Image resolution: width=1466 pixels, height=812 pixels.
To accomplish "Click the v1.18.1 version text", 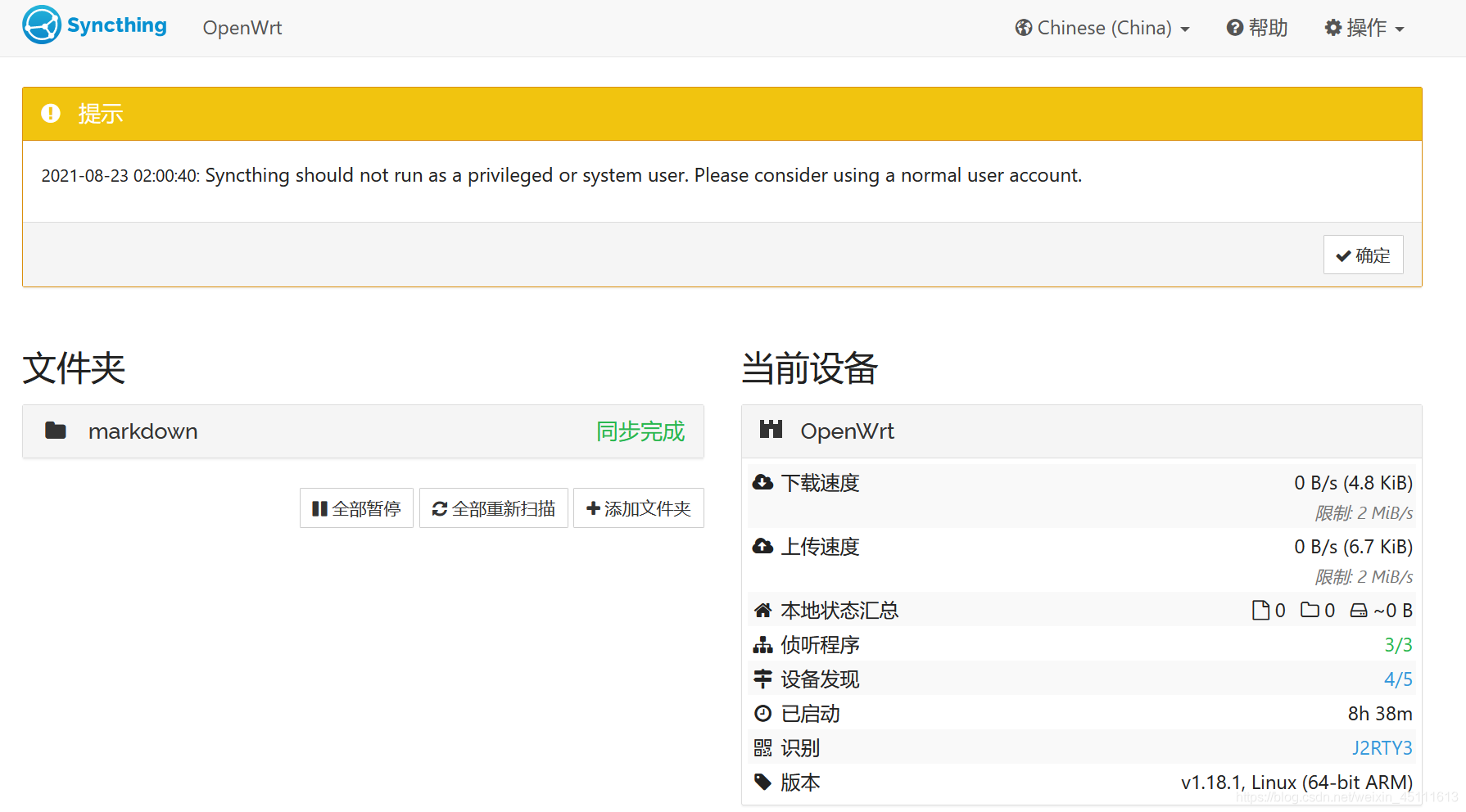I will pos(1296,782).
